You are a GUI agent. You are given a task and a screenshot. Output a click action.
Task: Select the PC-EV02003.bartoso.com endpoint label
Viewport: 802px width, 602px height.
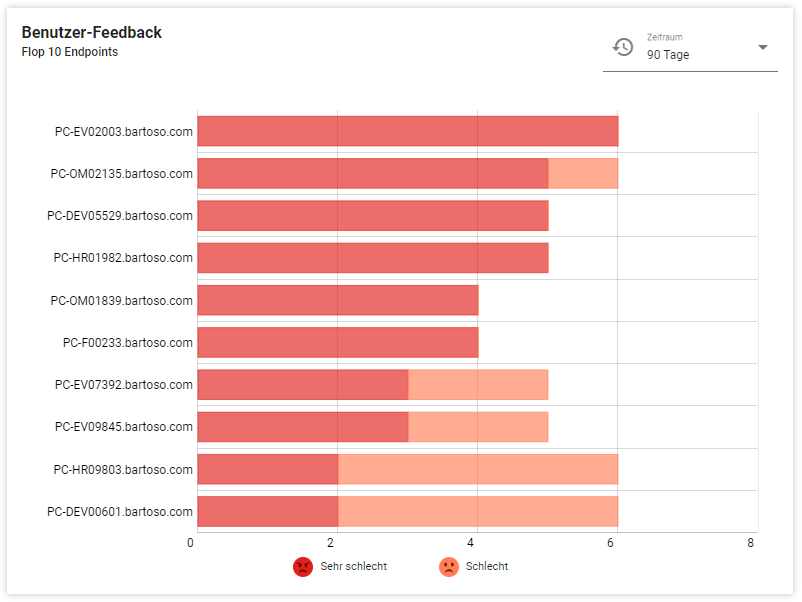click(x=124, y=131)
